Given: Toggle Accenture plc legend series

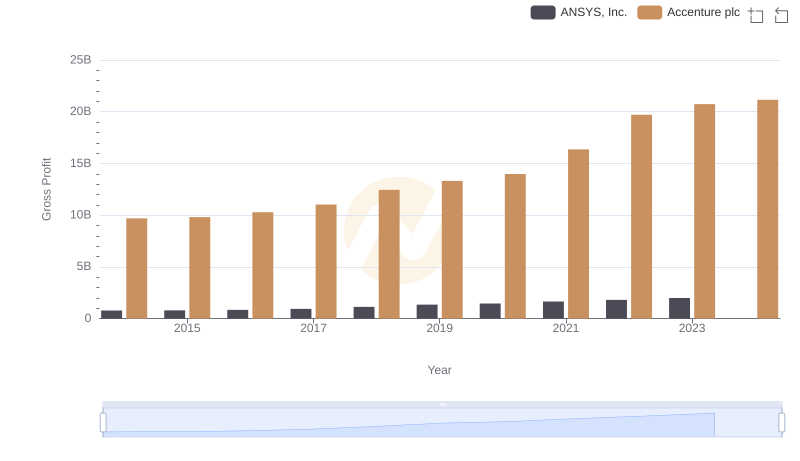Looking at the screenshot, I should coord(688,12).
